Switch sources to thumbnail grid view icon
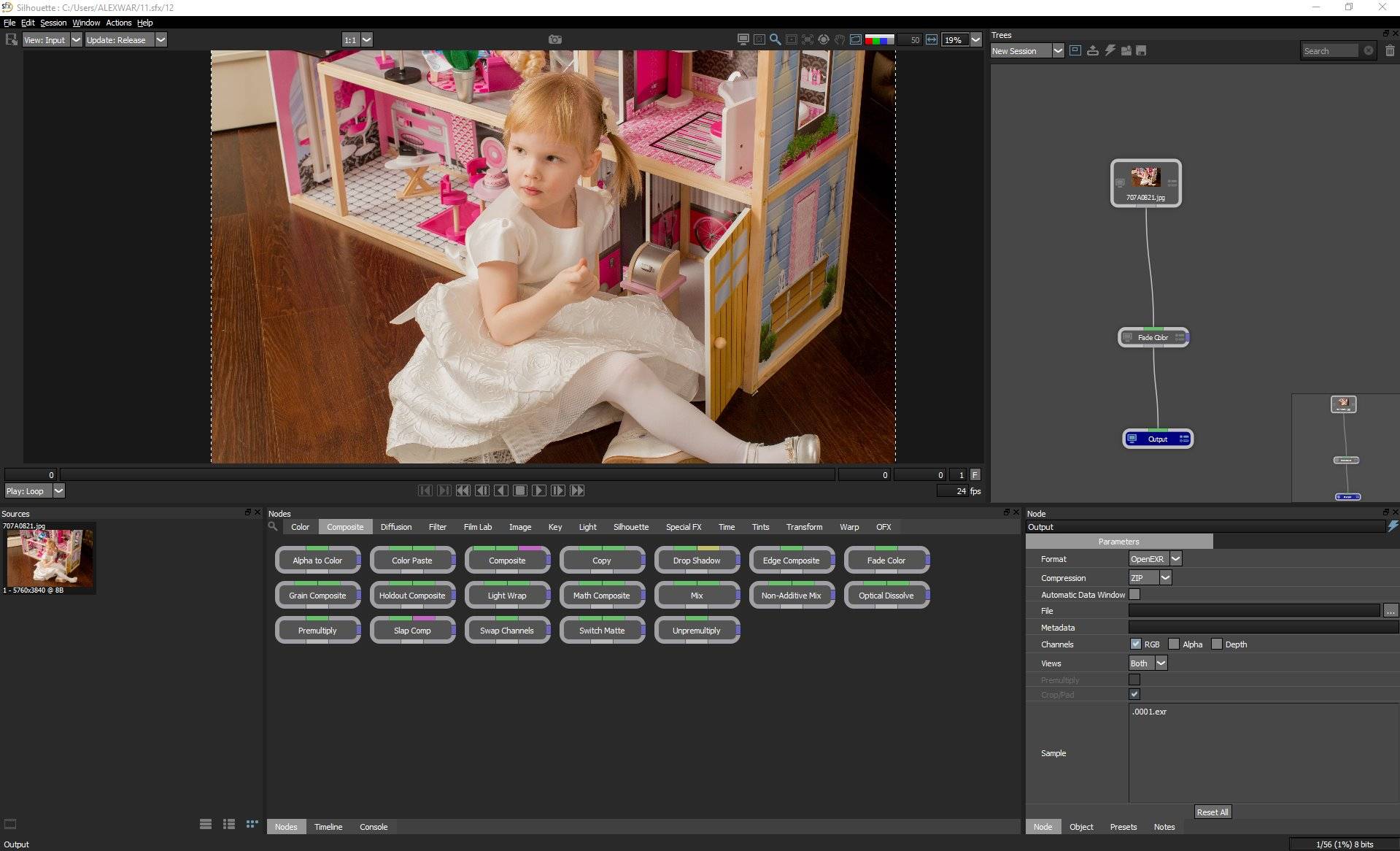The image size is (1400, 851). tap(252, 824)
